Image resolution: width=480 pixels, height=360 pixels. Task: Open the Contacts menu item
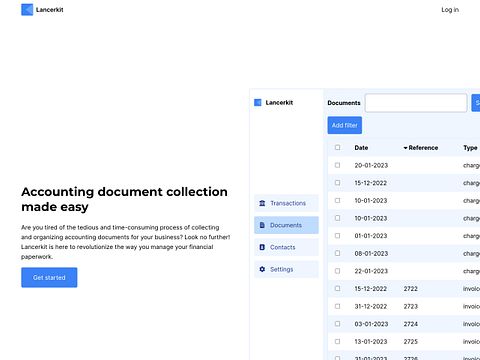[x=286, y=247]
